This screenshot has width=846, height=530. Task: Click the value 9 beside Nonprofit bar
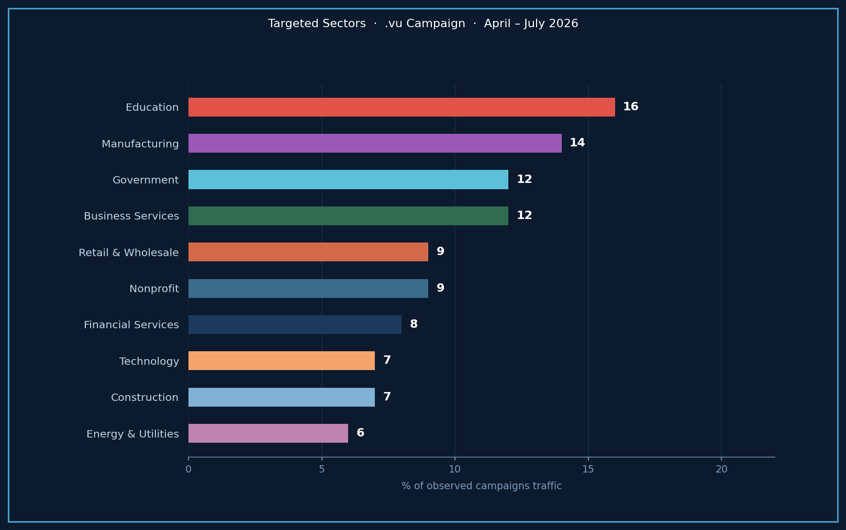point(440,288)
